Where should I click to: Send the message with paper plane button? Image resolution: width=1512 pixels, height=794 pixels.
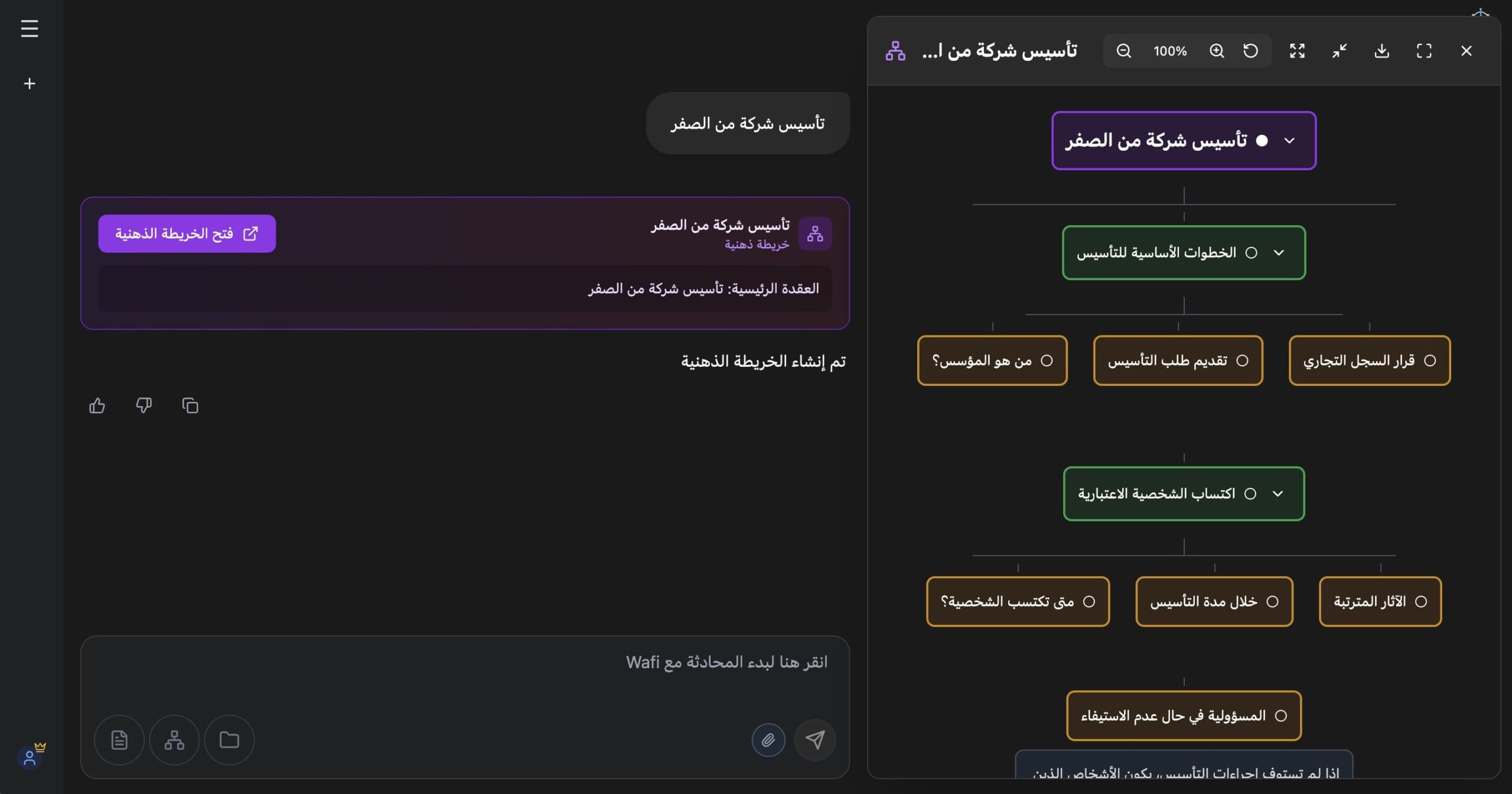(815, 740)
